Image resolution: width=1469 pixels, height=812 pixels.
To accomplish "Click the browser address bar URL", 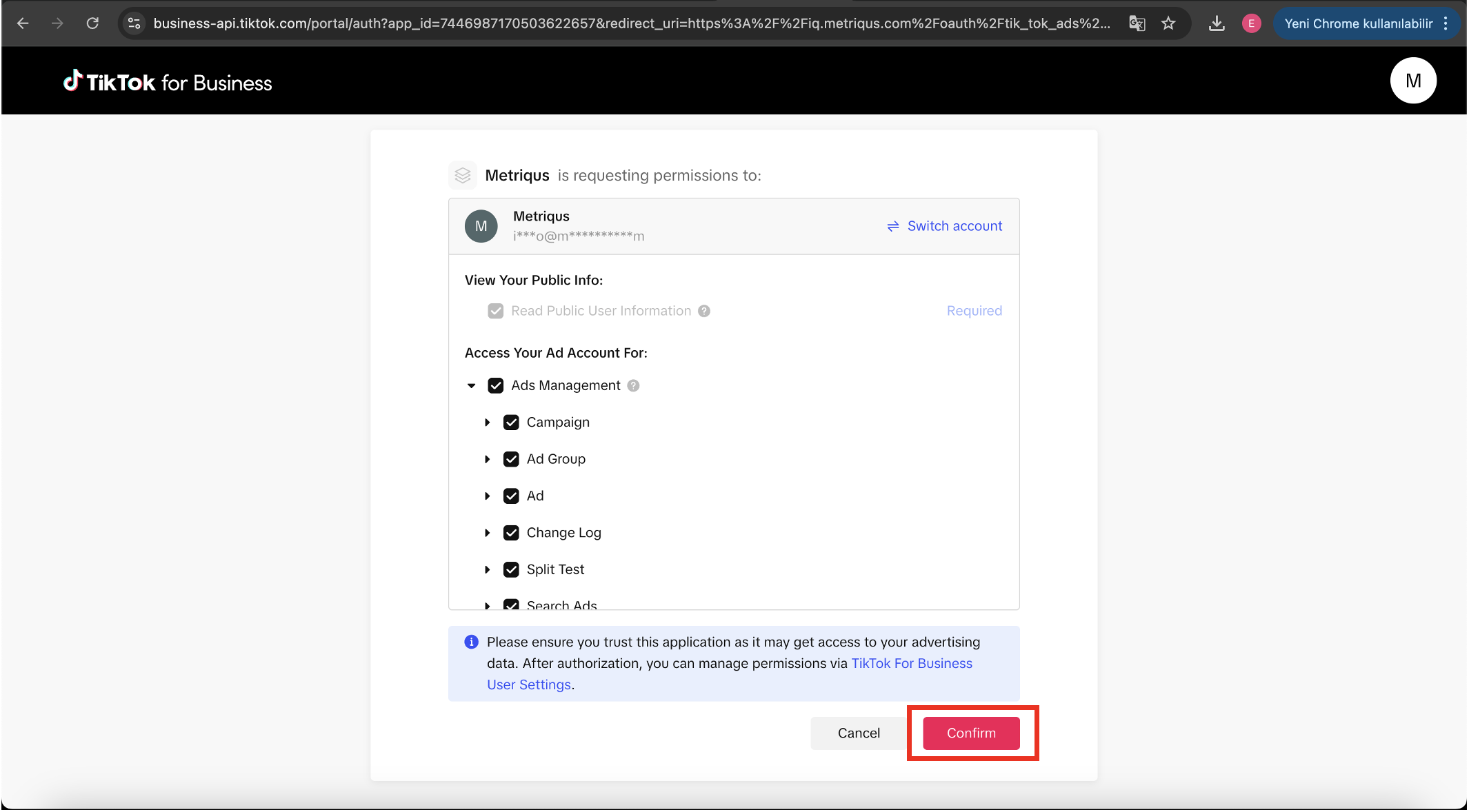I will point(630,23).
